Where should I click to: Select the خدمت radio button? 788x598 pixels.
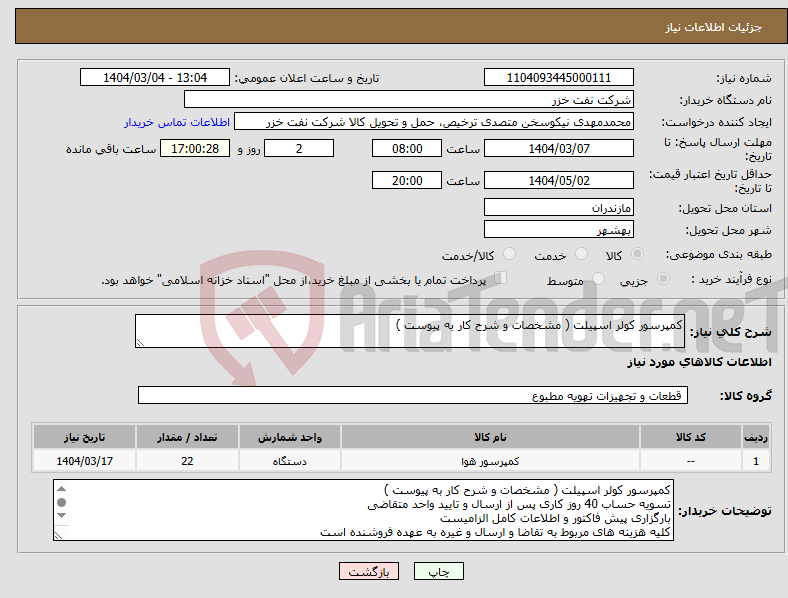click(581, 254)
